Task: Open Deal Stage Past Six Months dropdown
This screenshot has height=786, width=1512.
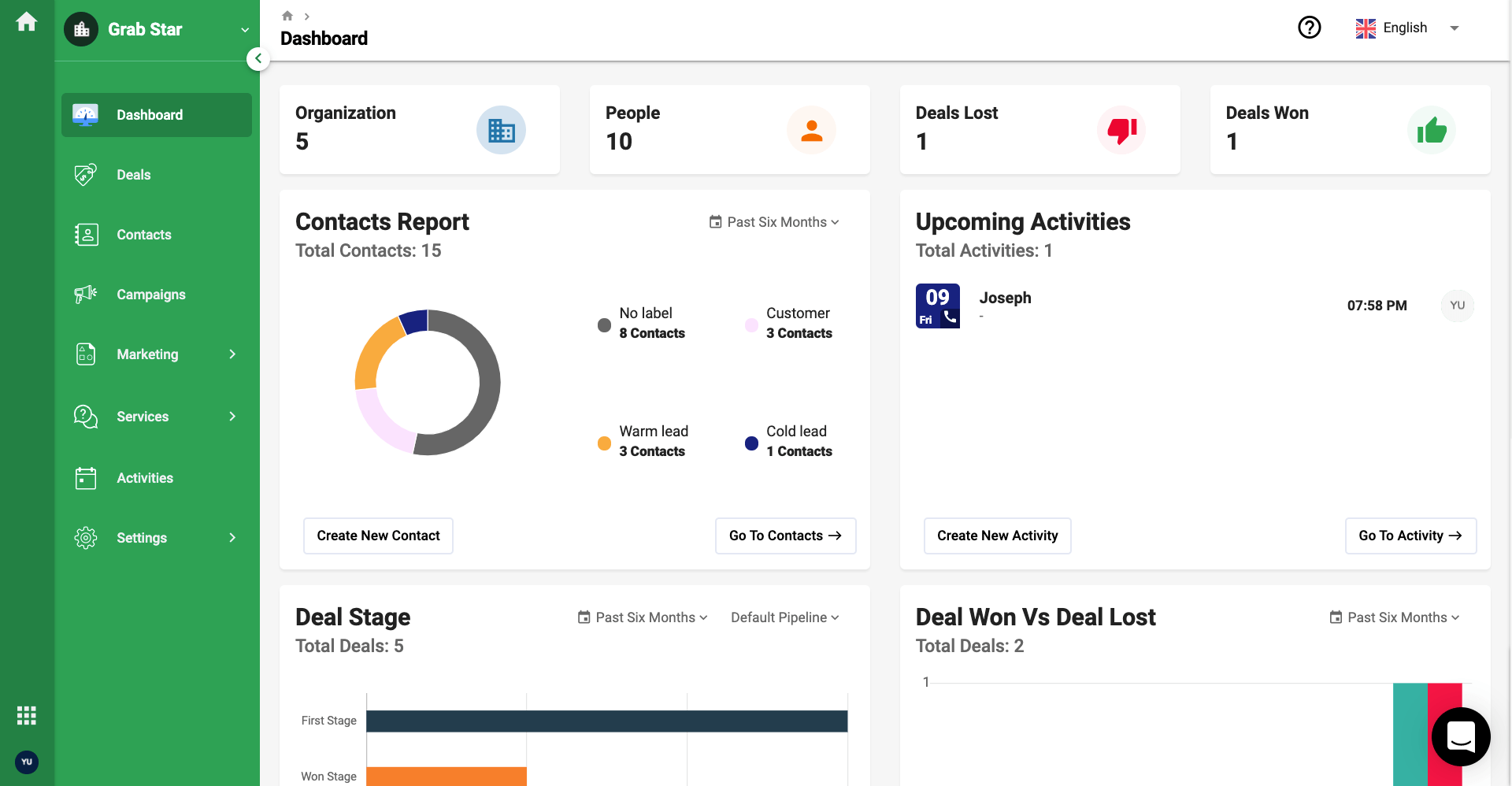Action: tap(643, 617)
